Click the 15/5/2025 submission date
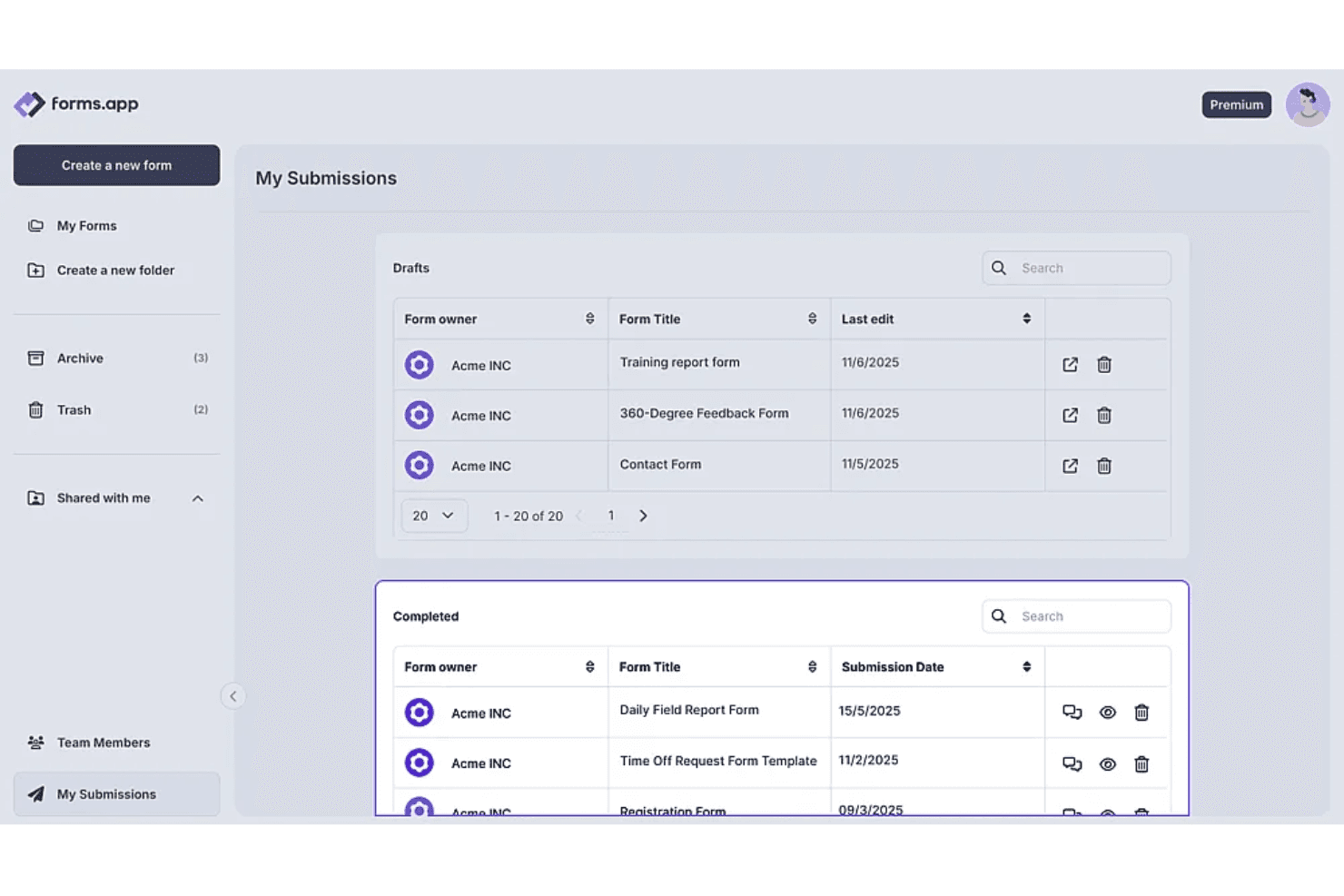The height and width of the screenshot is (896, 1344). coord(869,711)
